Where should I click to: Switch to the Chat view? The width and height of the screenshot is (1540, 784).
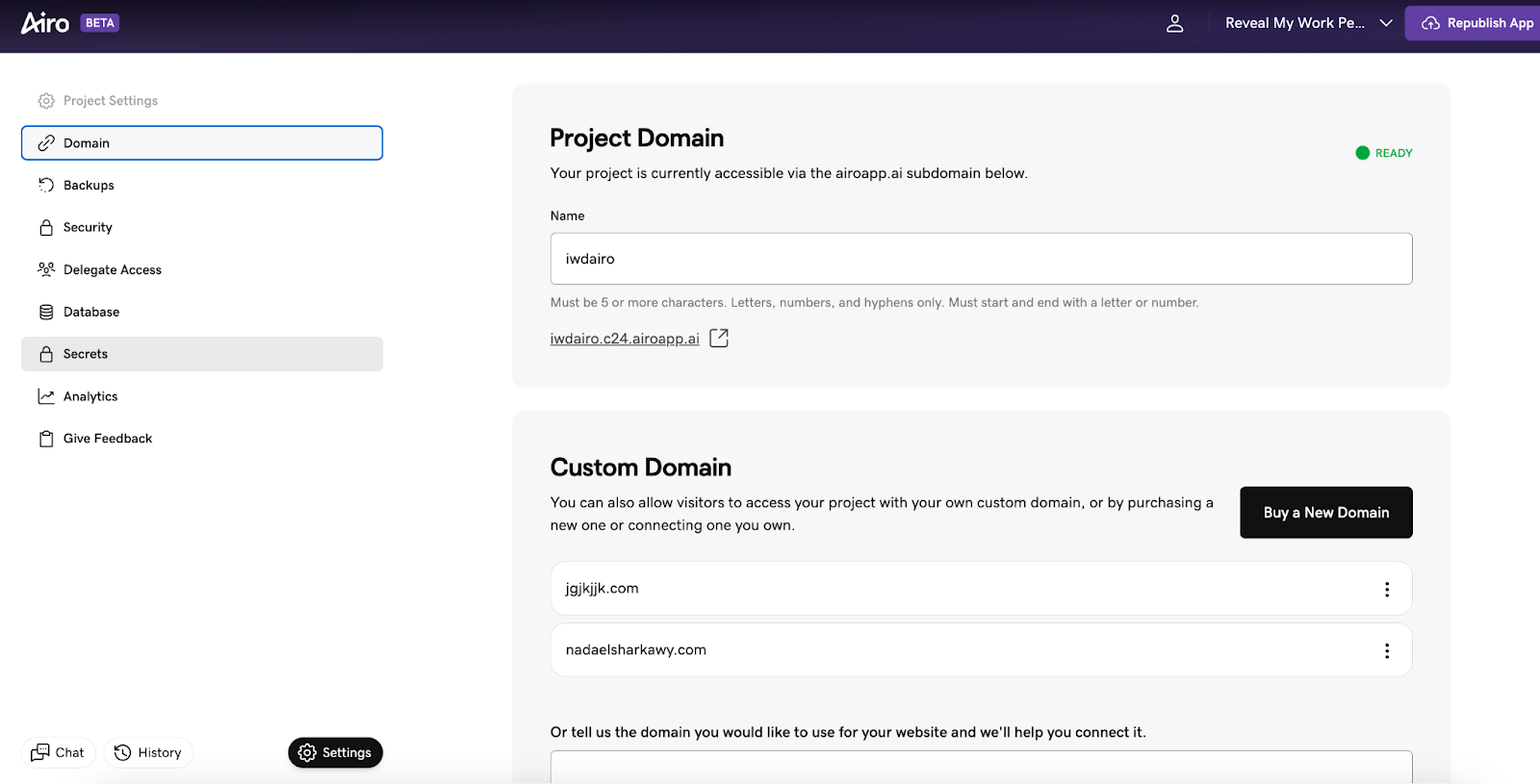pos(59,753)
